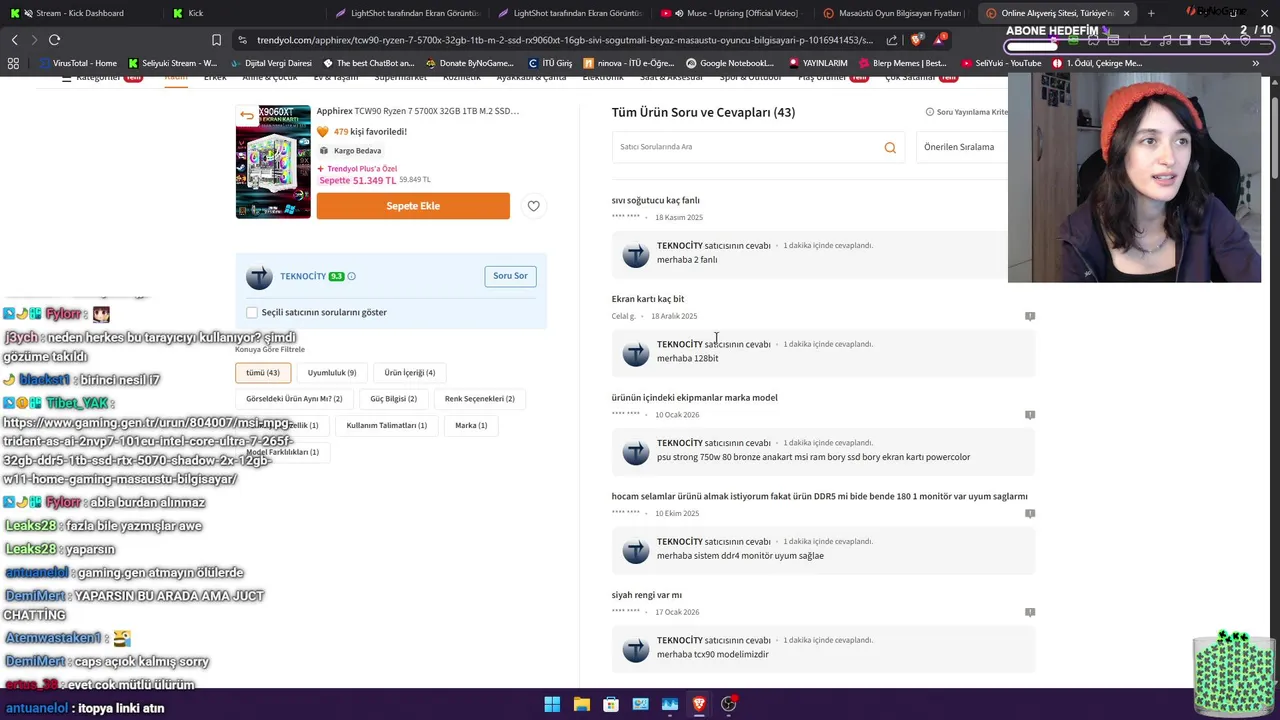Add the product to favorites with the heart

[x=533, y=206]
